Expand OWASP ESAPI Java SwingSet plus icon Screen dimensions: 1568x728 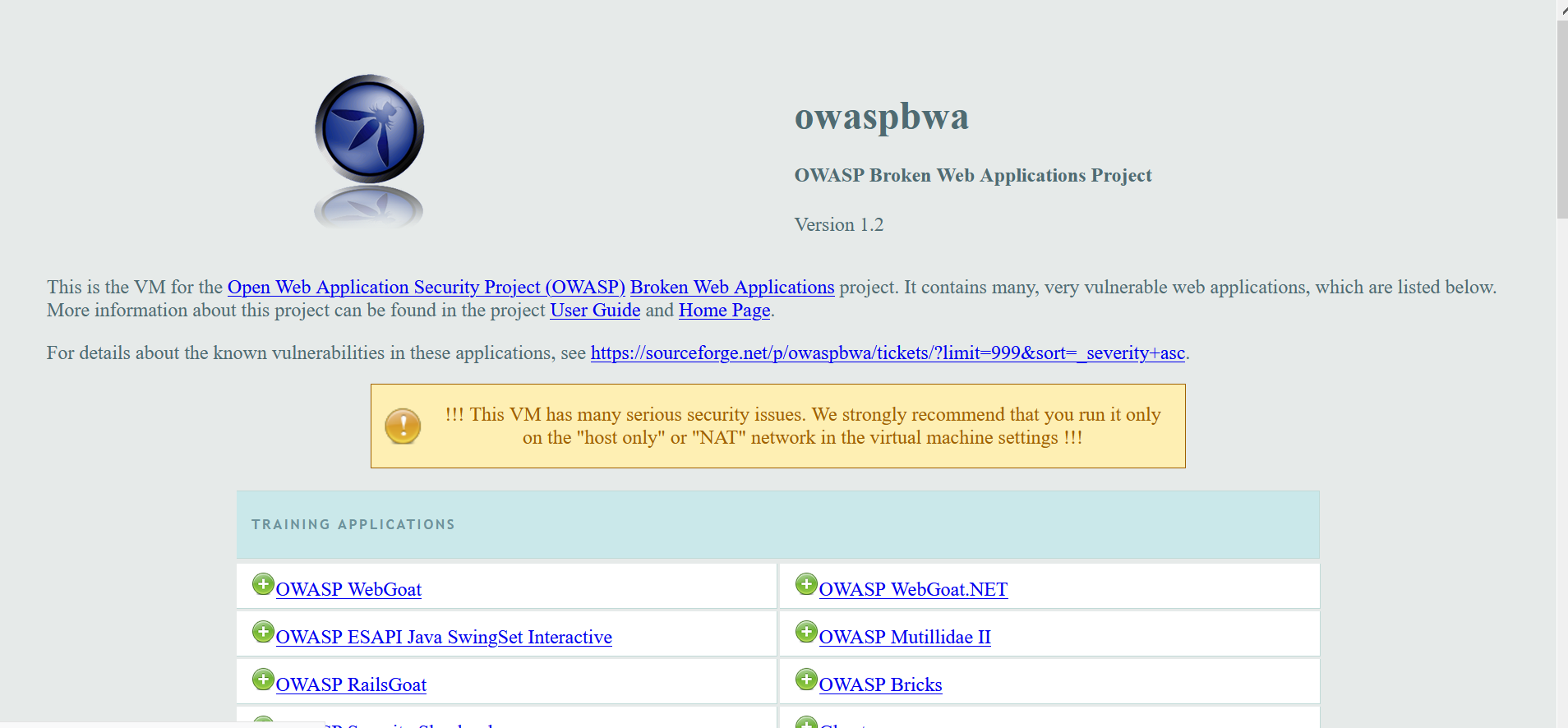tap(263, 632)
